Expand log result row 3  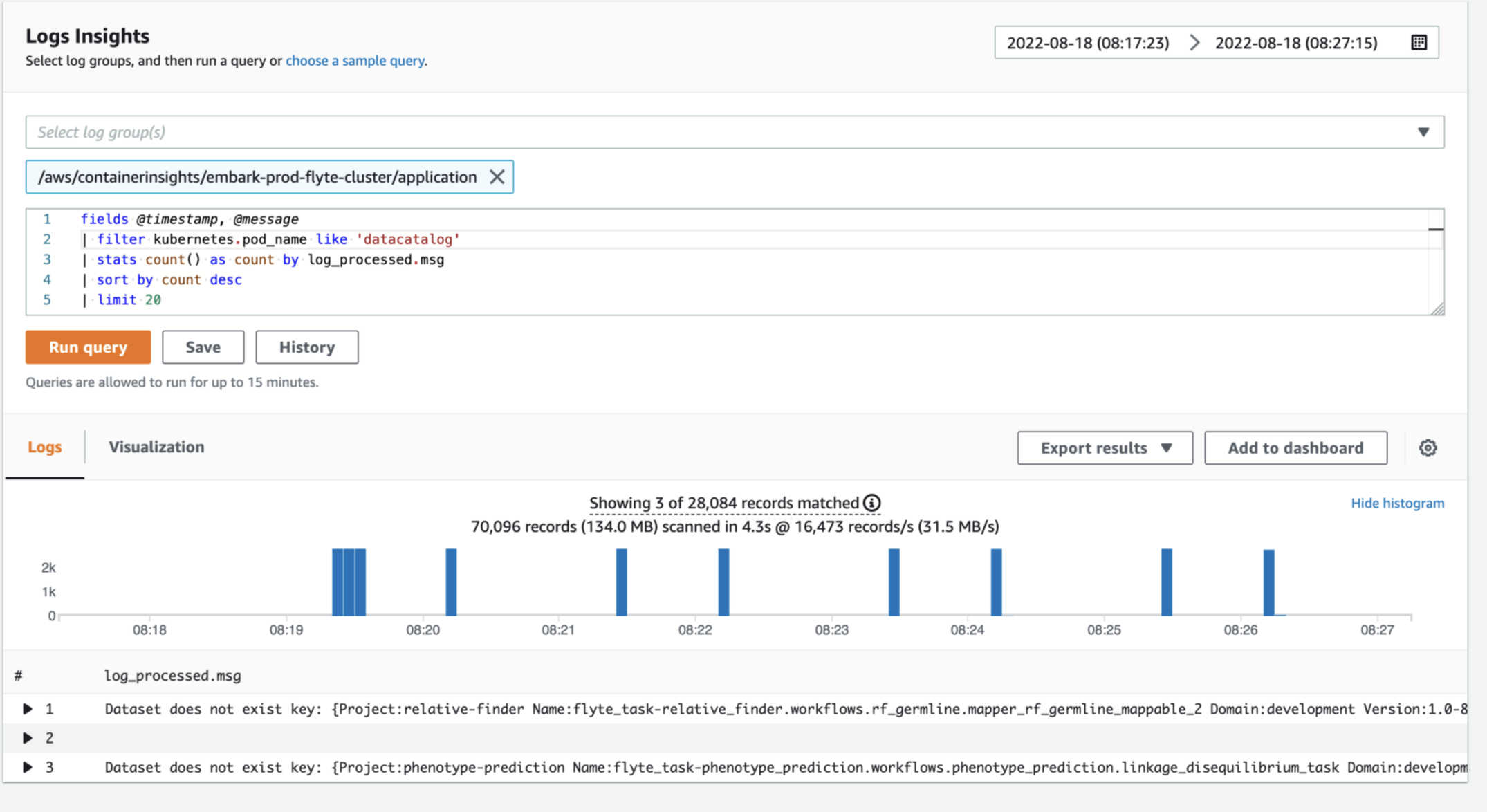(x=28, y=766)
